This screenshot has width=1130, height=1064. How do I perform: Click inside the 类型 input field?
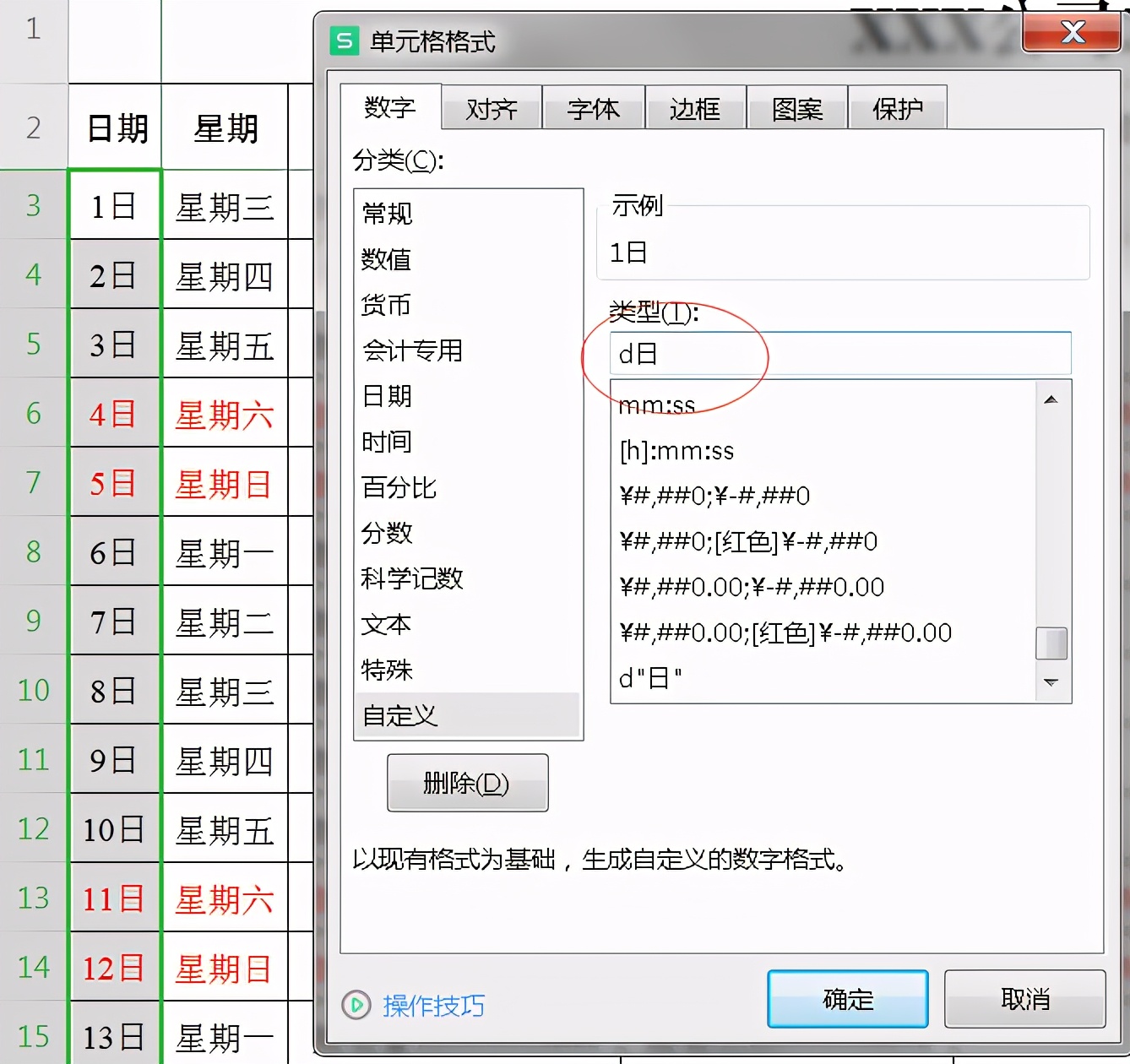pyautogui.click(x=840, y=353)
